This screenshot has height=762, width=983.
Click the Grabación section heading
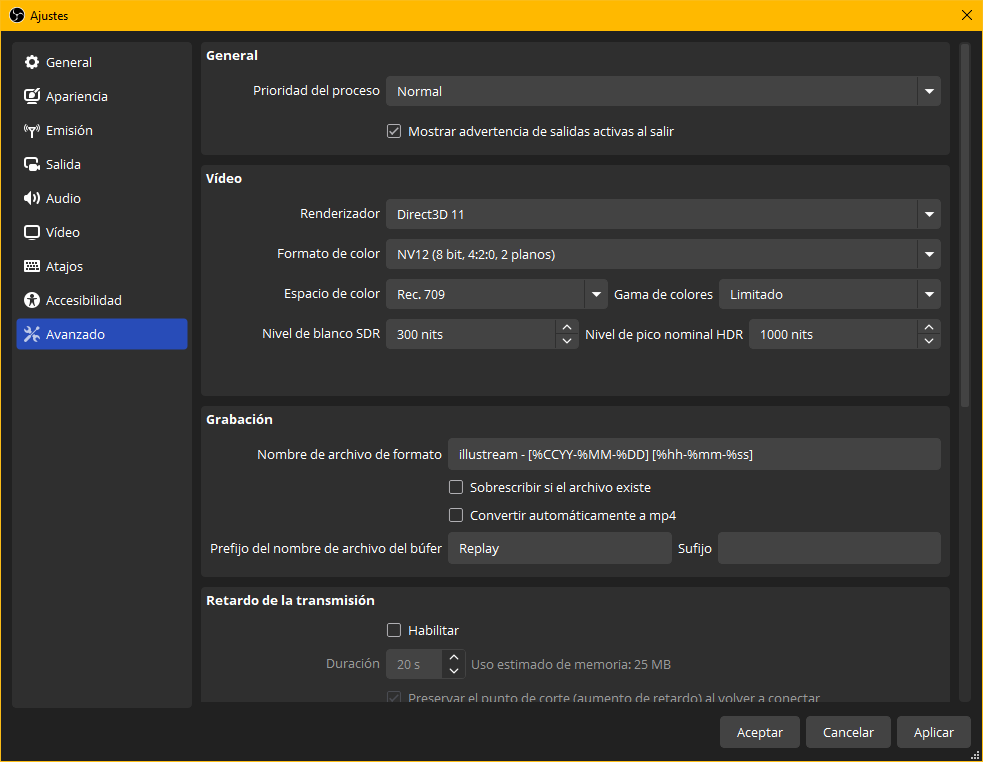click(x=239, y=419)
